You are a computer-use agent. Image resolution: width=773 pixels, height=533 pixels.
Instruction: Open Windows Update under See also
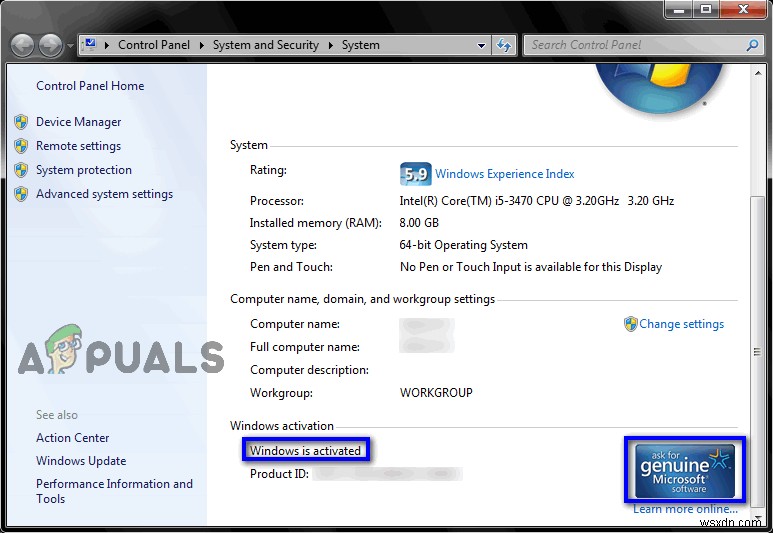click(81, 461)
